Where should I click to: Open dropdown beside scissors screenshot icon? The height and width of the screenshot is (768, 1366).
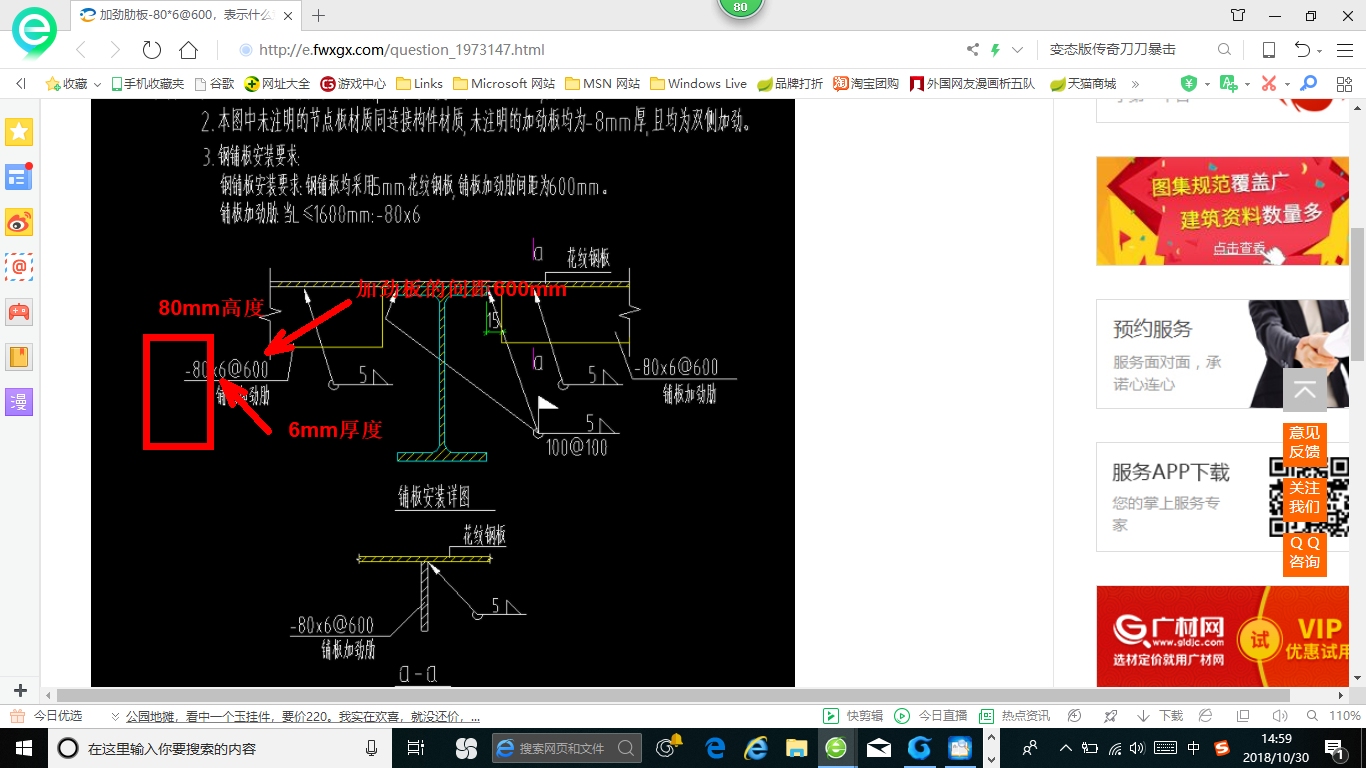click(1287, 84)
